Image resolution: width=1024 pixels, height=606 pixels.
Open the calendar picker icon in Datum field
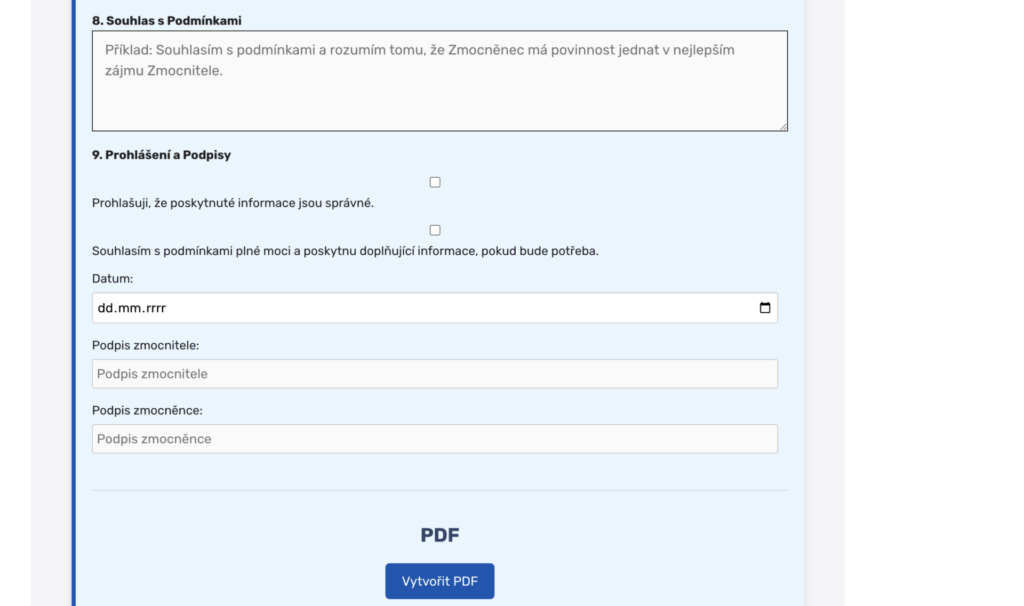tap(765, 308)
